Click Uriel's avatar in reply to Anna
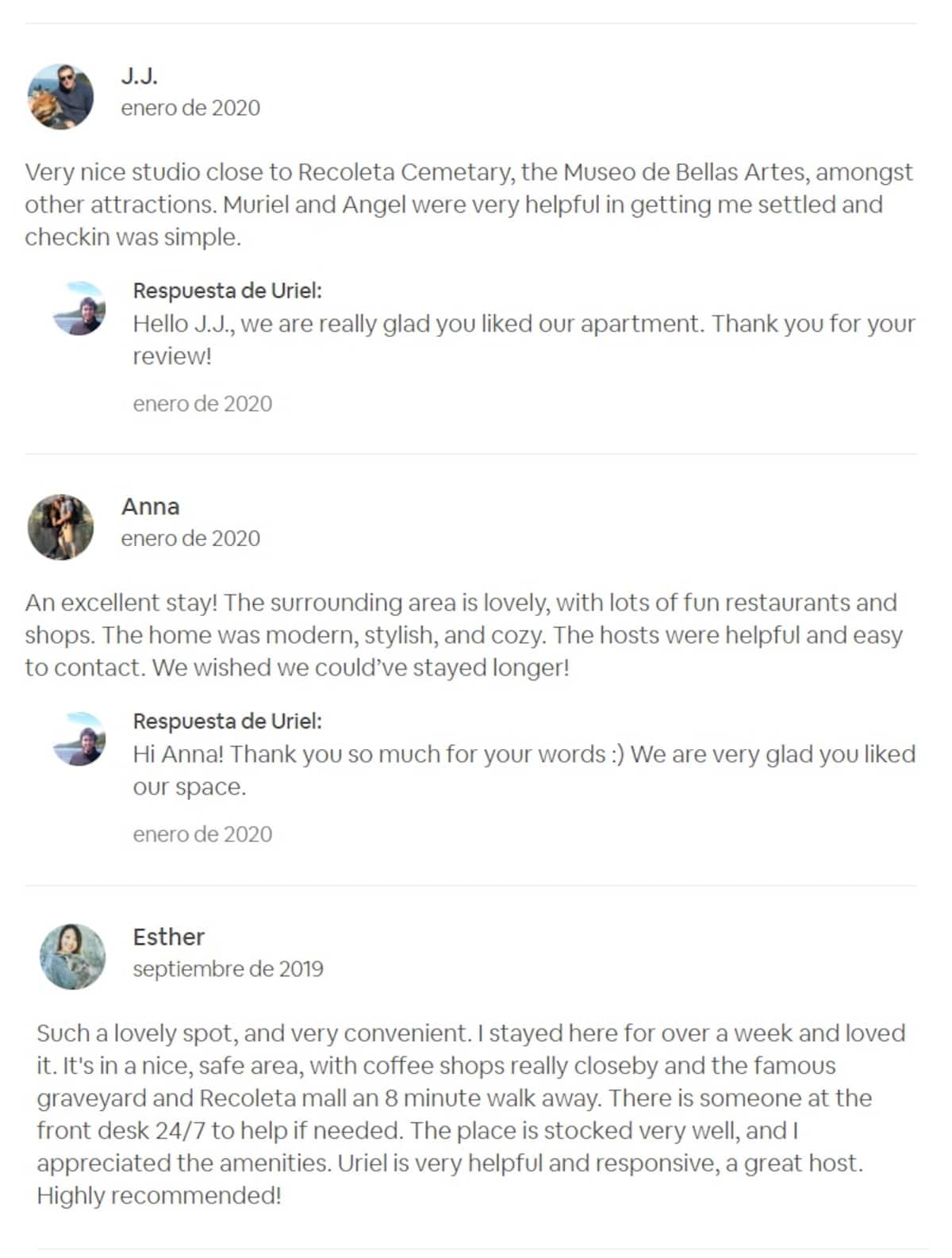The width and height of the screenshot is (952, 1258). click(x=79, y=738)
